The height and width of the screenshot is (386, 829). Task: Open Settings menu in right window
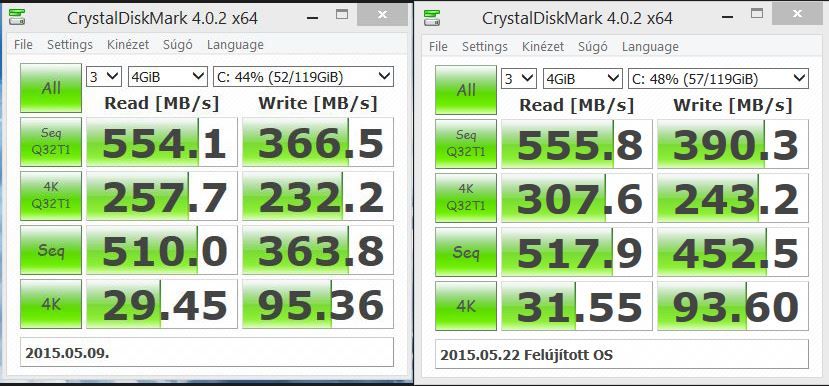point(485,47)
